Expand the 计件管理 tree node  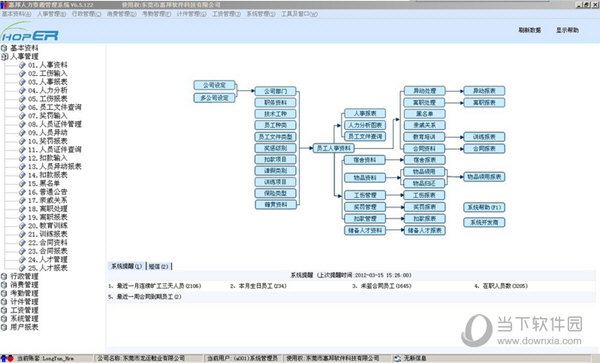click(4, 301)
